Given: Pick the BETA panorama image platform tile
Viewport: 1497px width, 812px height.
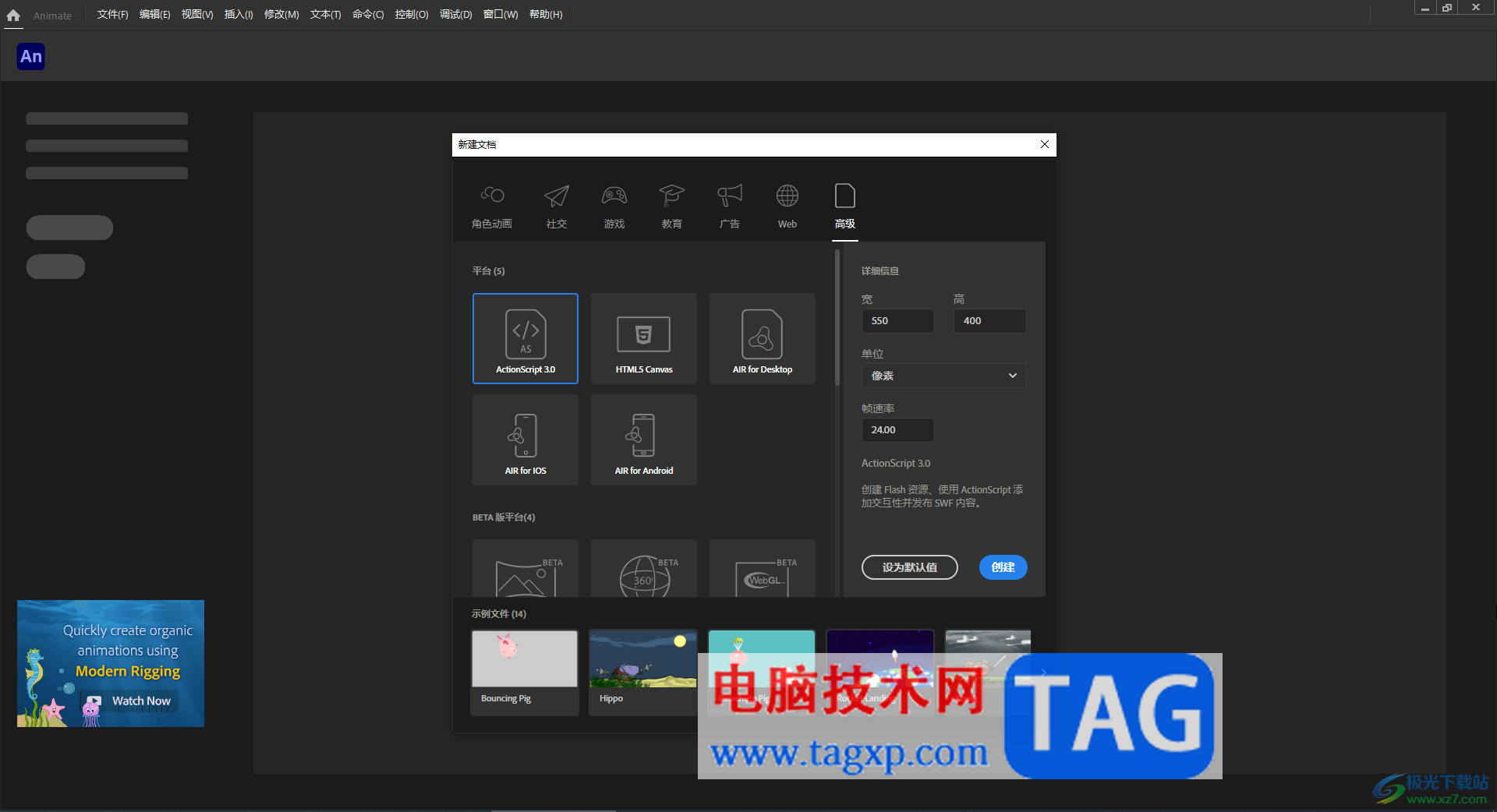Looking at the screenshot, I should tap(526, 569).
